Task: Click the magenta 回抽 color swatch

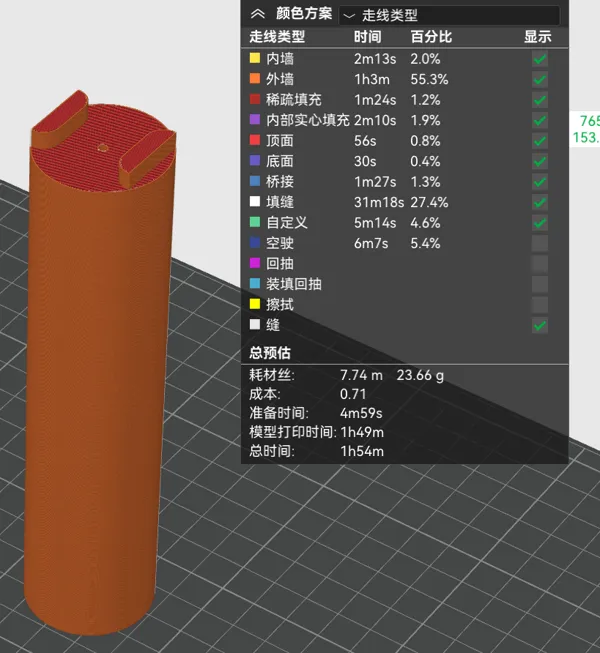Action: pyautogui.click(x=255, y=263)
